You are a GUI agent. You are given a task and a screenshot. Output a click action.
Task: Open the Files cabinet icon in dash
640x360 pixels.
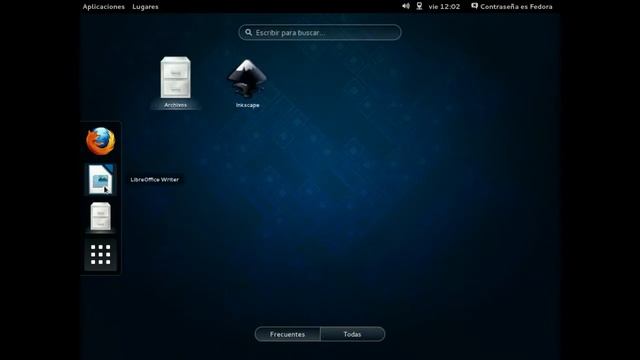point(100,217)
